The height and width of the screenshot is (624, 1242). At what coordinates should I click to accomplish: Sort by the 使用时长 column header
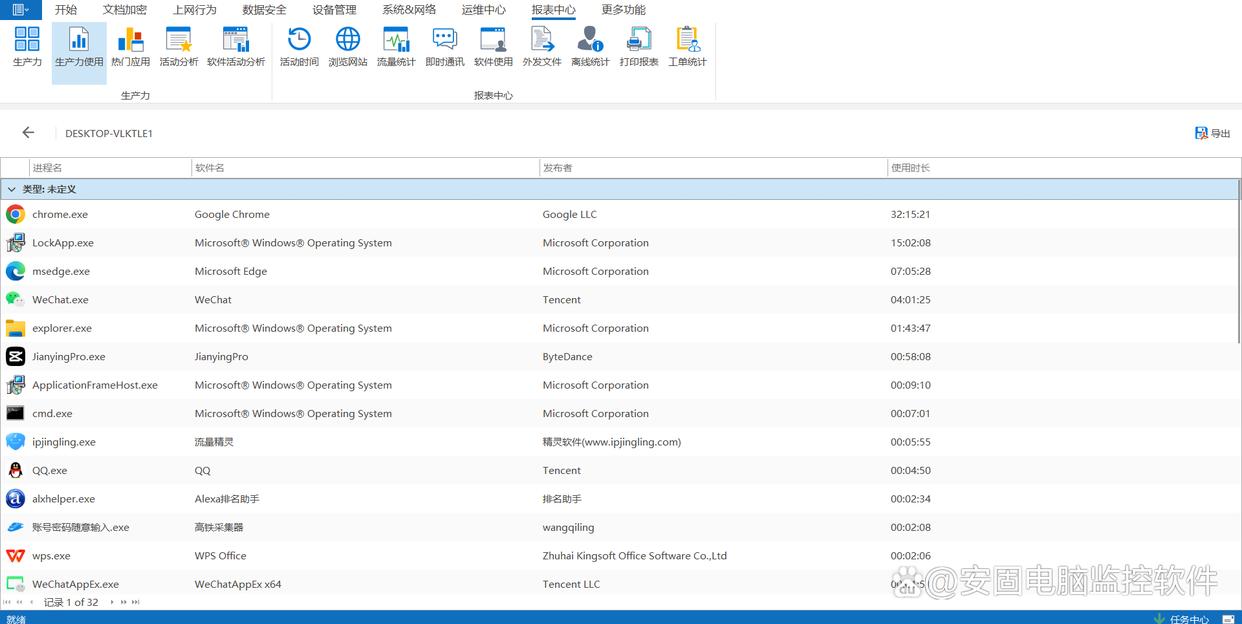coord(910,168)
